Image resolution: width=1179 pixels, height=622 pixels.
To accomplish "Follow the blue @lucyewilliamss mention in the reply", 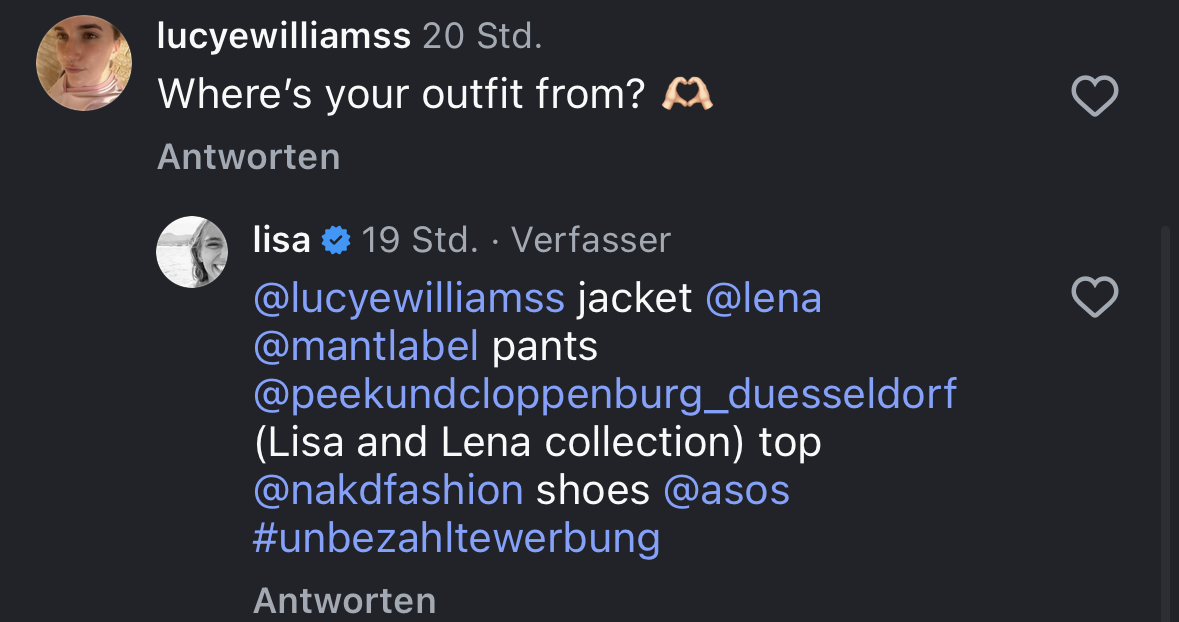I will [x=409, y=298].
